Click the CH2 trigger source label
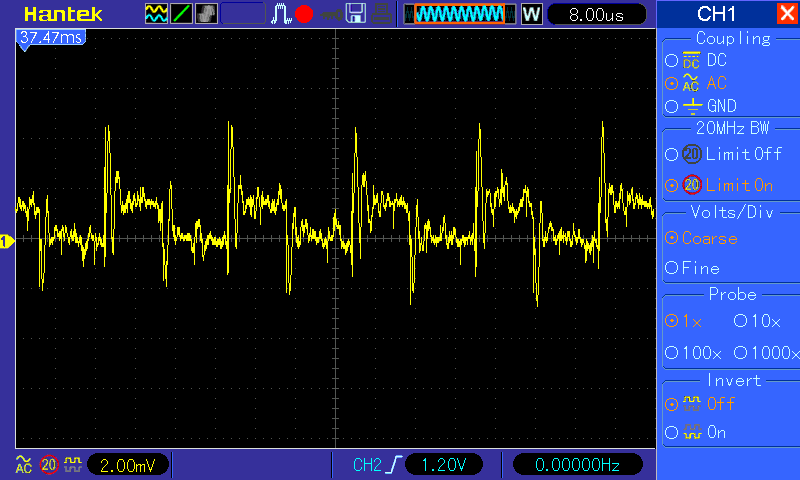Image resolution: width=800 pixels, height=480 pixels. (367, 465)
